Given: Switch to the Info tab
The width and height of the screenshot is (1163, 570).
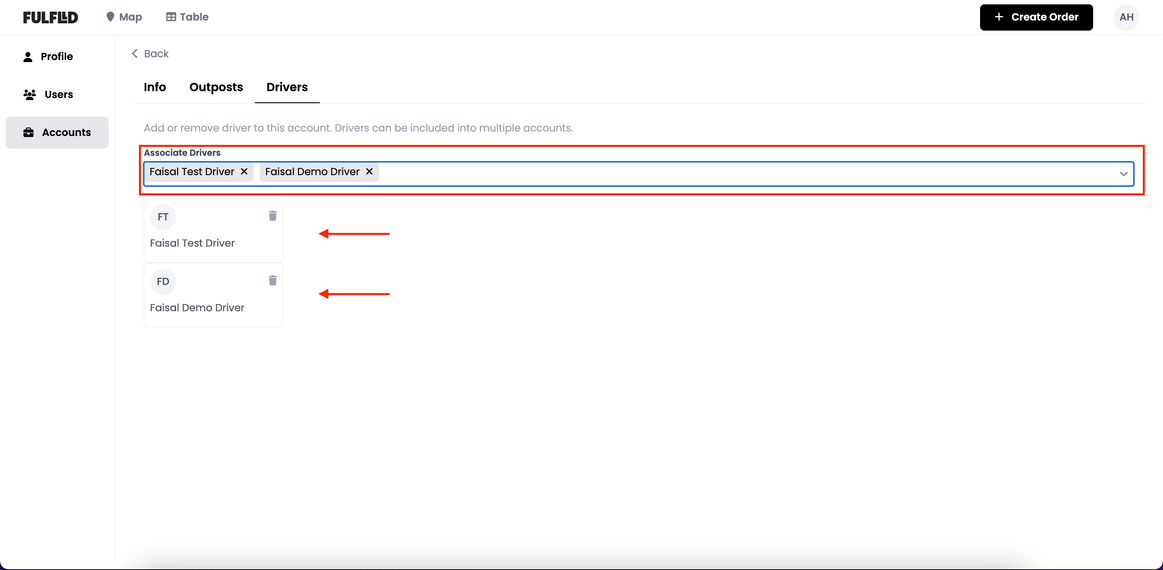Looking at the screenshot, I should click(x=155, y=87).
